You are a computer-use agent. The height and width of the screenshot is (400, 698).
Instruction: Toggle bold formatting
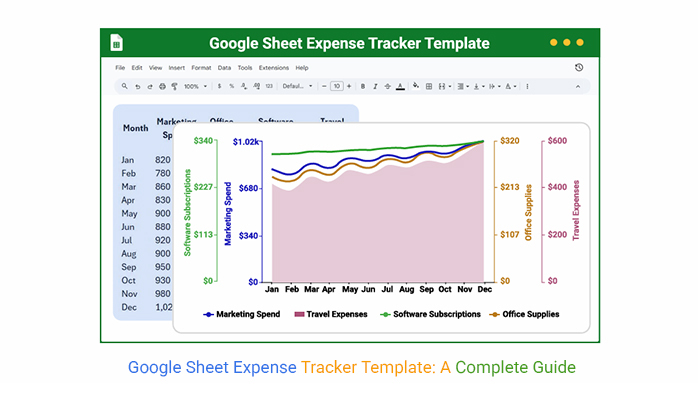point(363,86)
